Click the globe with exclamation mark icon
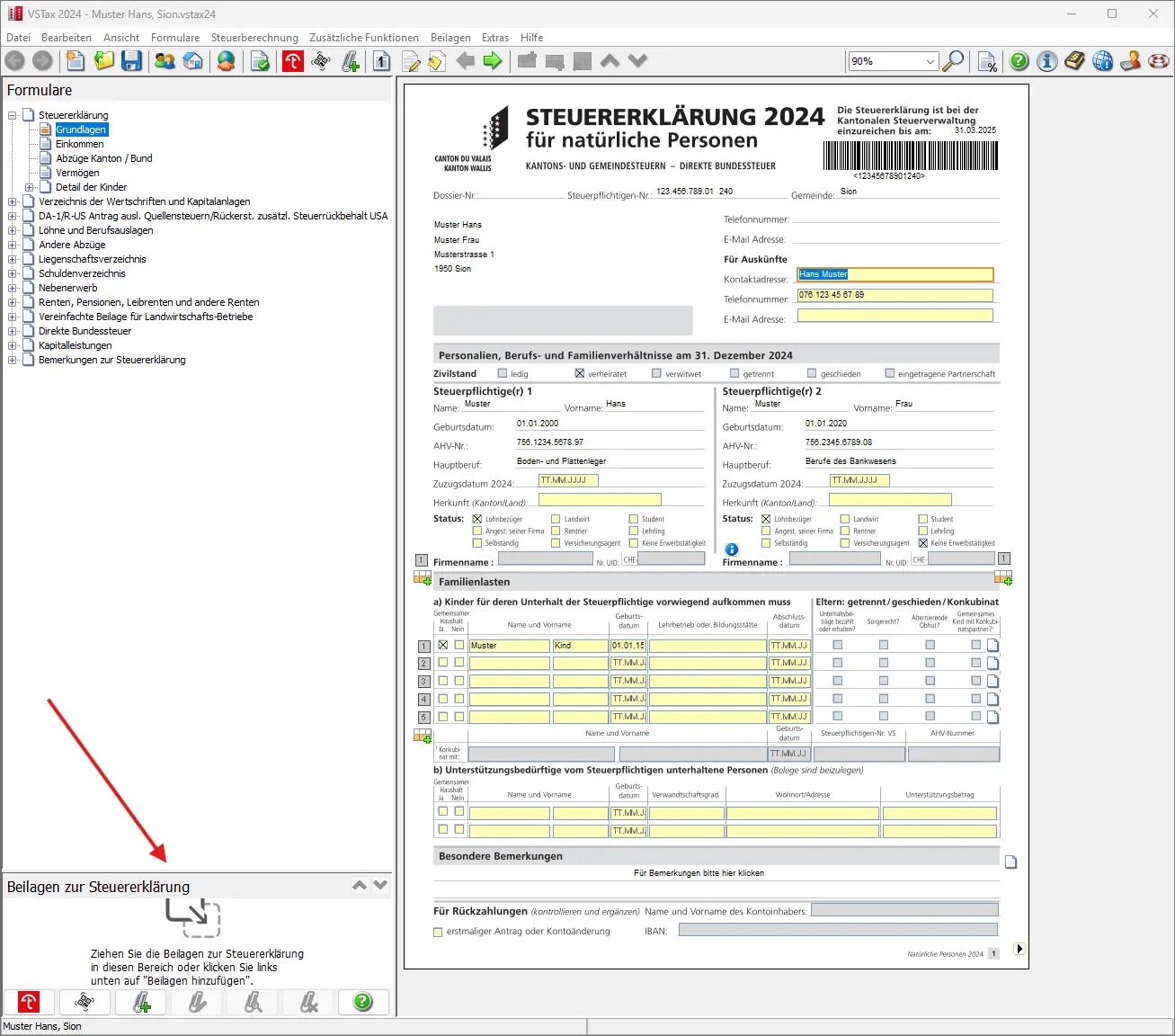This screenshot has height=1036, width=1175. (1103, 61)
